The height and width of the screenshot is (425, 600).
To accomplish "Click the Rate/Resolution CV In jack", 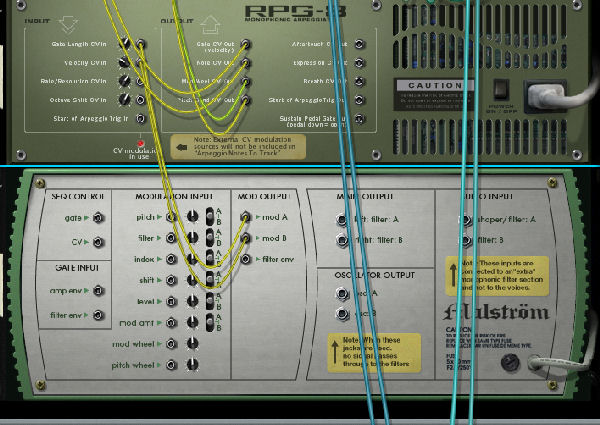I will [x=141, y=81].
